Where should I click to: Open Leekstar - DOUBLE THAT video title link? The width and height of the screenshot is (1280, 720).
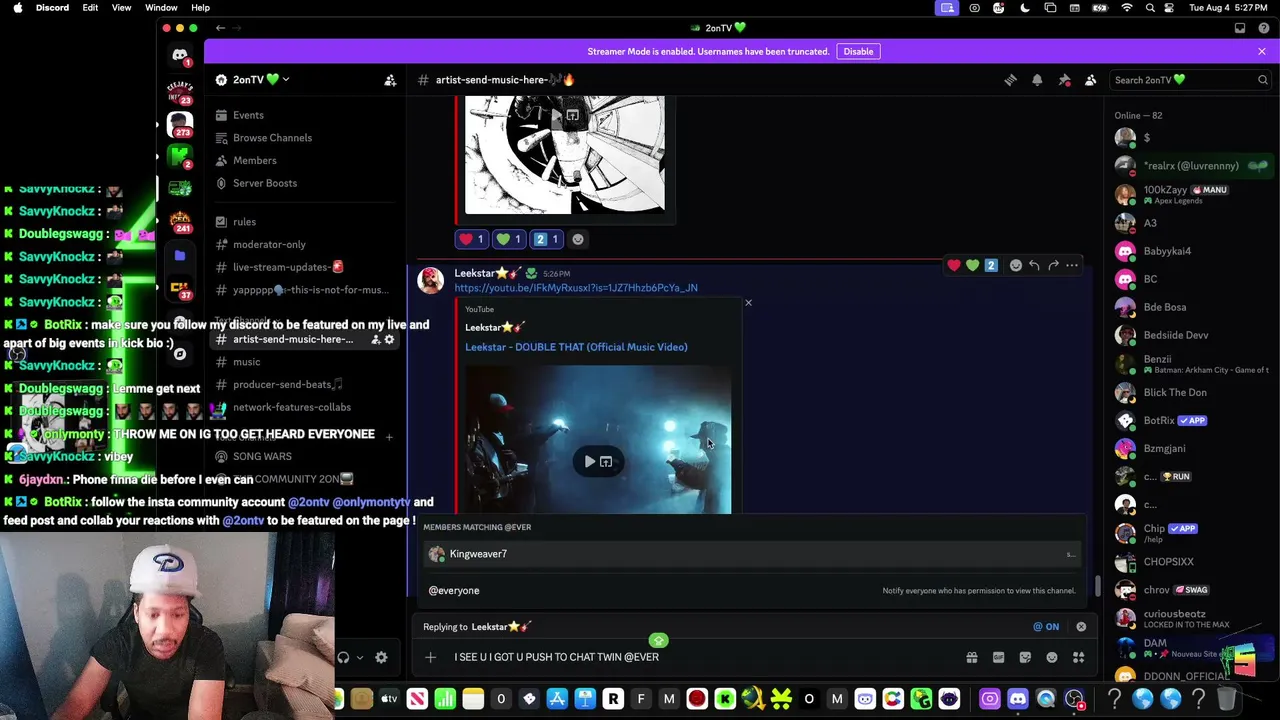point(576,347)
